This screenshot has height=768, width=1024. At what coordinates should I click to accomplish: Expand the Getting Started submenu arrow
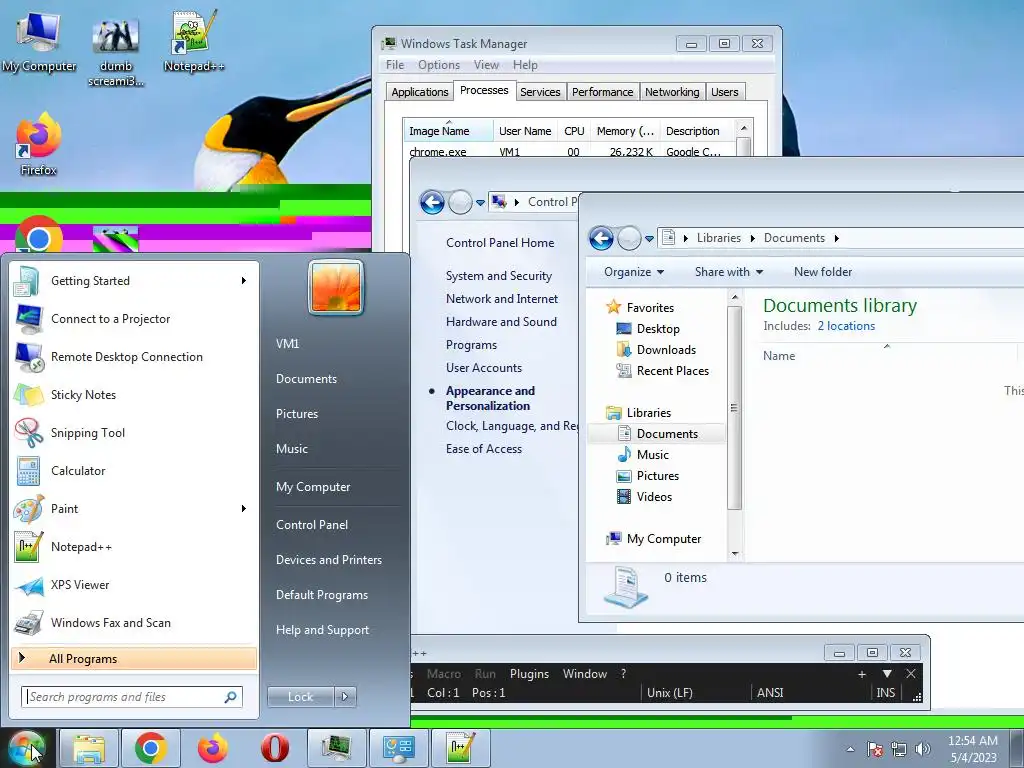click(x=244, y=281)
